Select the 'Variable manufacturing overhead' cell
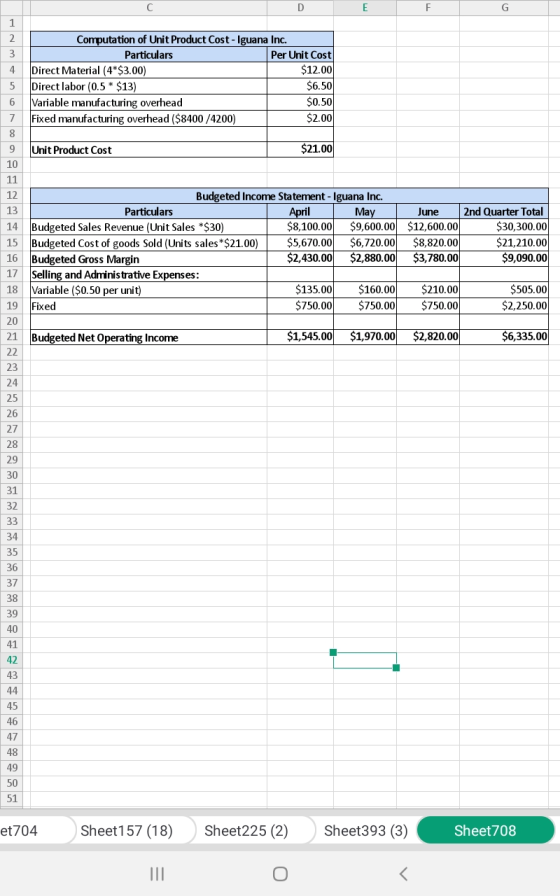560x896 pixels. pos(149,102)
